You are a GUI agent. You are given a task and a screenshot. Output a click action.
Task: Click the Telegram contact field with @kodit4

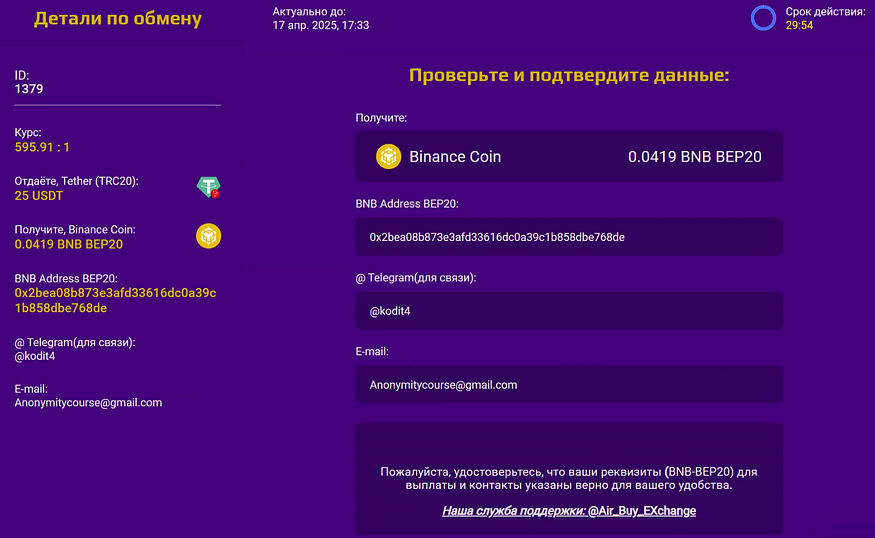coord(569,311)
